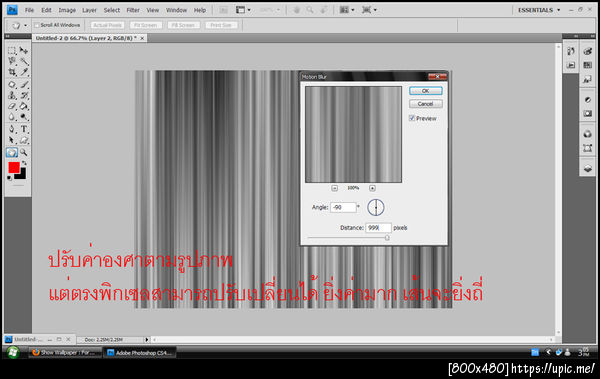Select the Path Selection tool
Viewport: 600px width, 379px height.
[x=12, y=140]
